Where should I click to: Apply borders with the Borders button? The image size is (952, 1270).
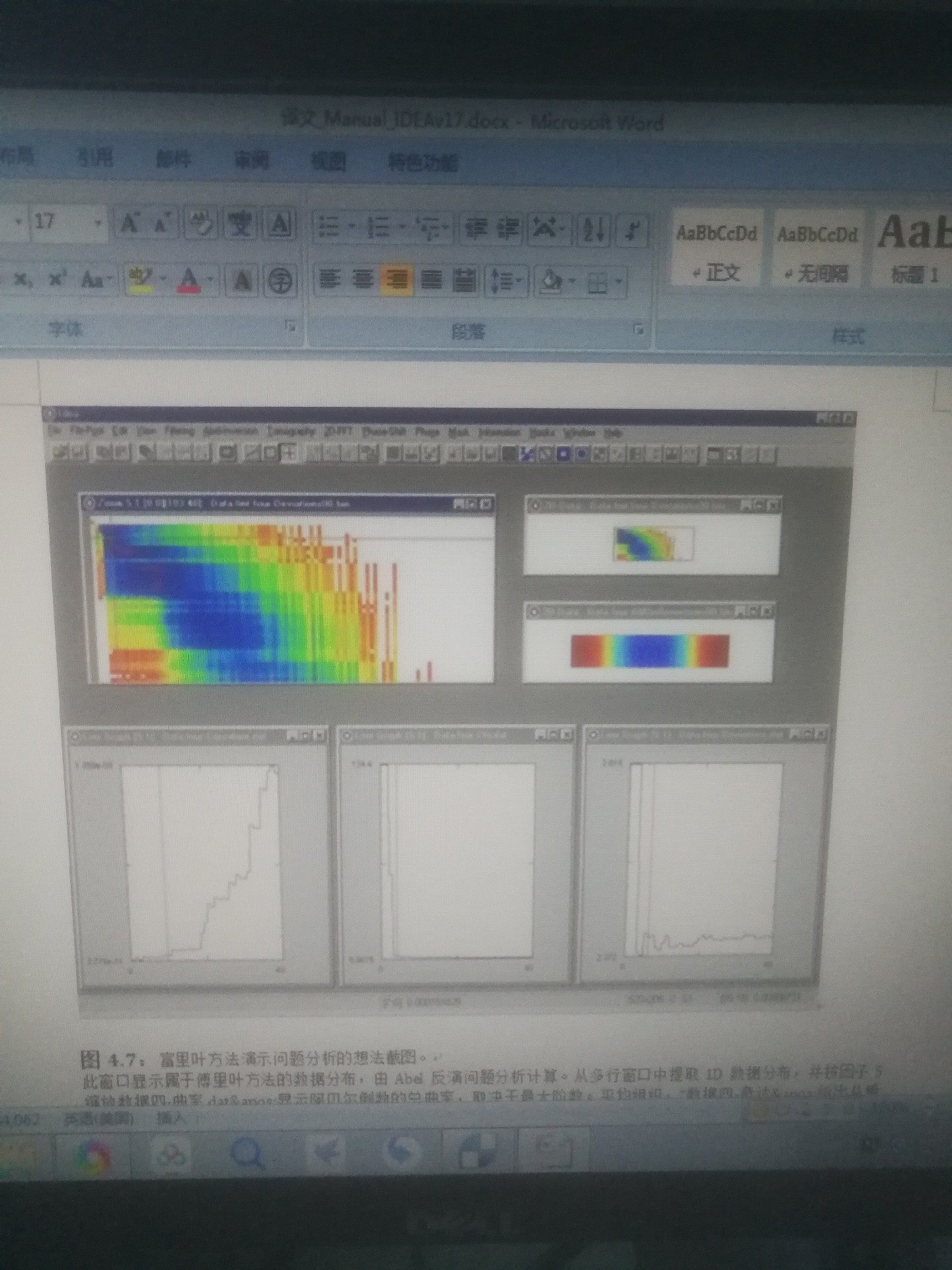point(597,283)
